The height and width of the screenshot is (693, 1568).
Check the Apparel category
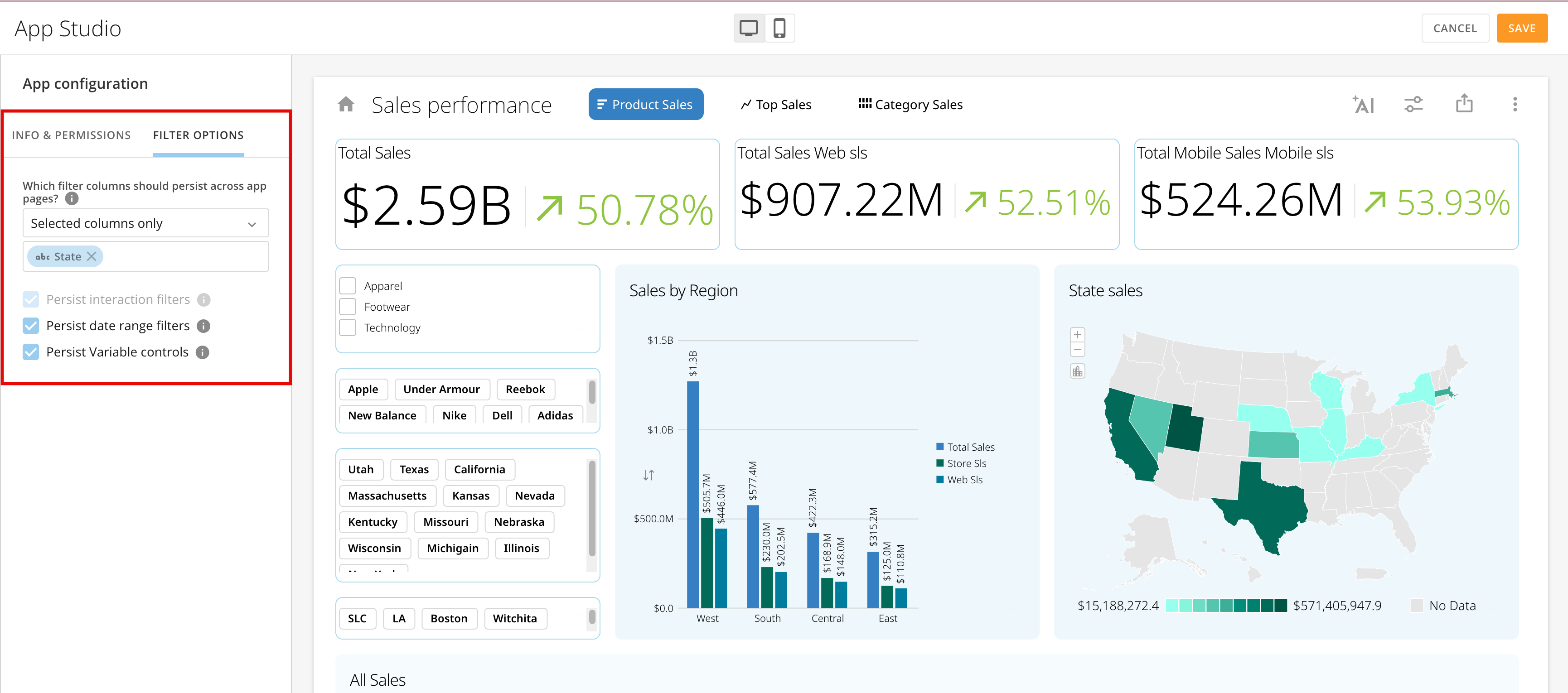pyautogui.click(x=348, y=286)
